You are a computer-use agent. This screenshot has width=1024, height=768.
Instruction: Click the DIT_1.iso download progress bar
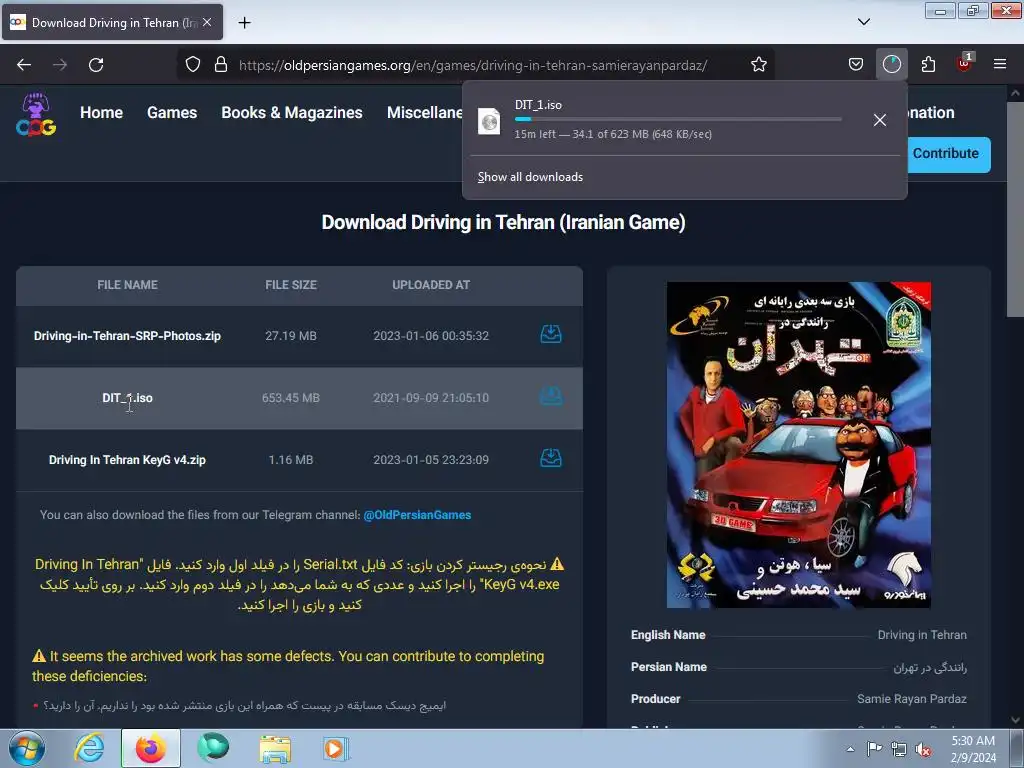pos(678,119)
